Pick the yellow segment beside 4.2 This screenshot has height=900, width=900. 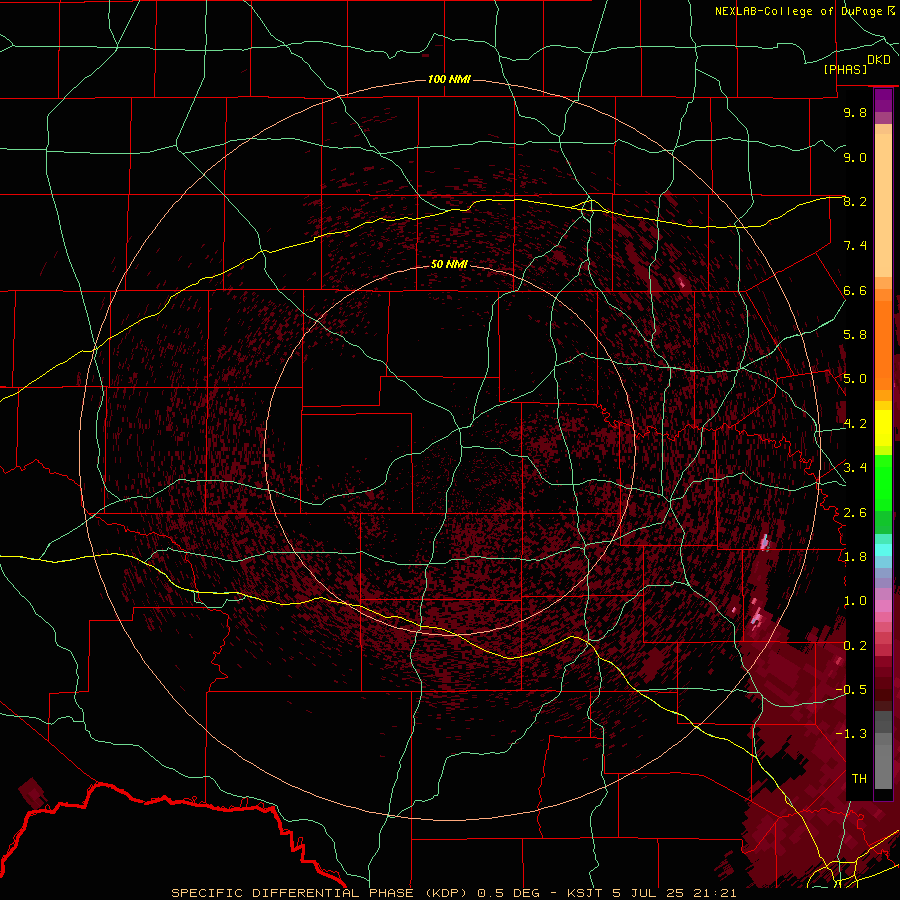click(x=883, y=428)
